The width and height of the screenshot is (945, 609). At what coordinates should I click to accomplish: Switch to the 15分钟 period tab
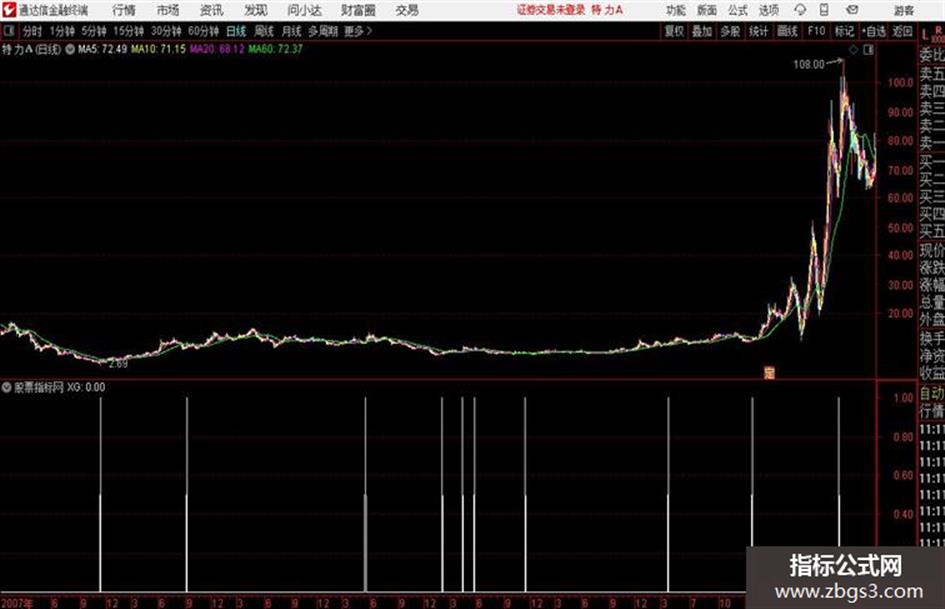pos(128,31)
